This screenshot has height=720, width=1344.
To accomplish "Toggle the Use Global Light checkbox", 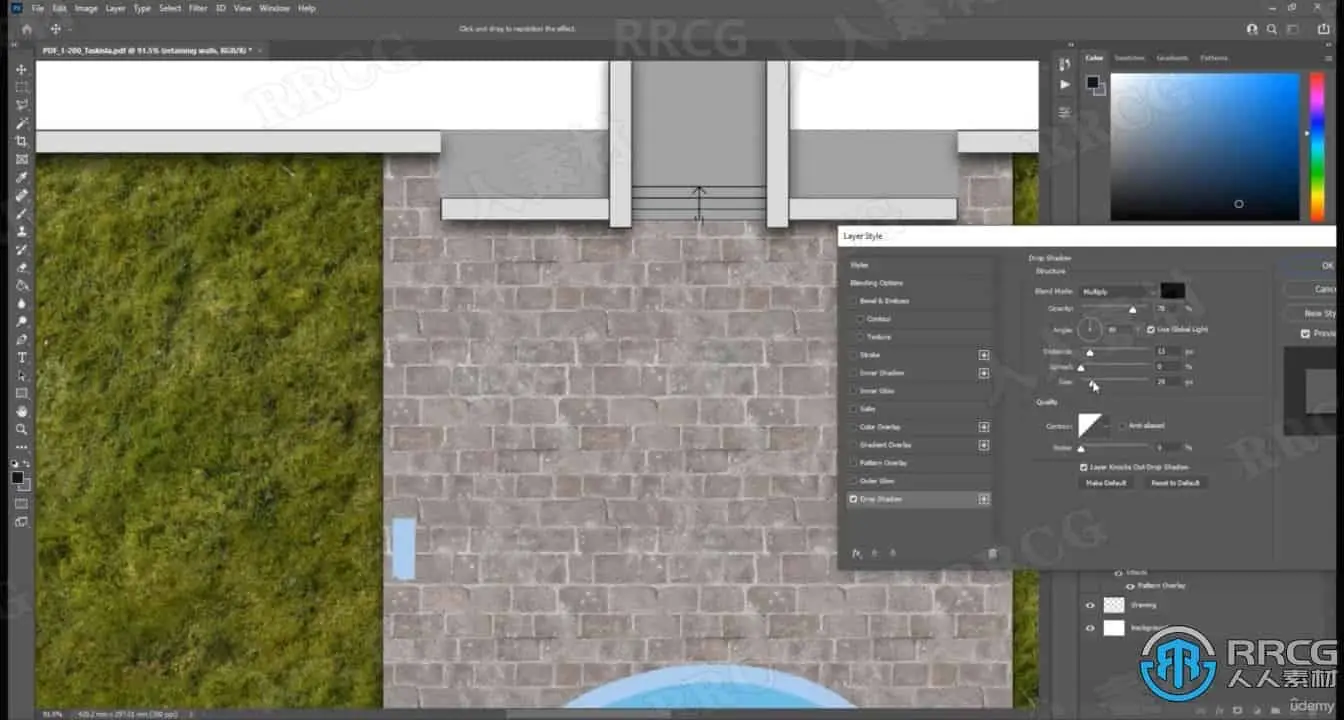I will tap(1151, 329).
